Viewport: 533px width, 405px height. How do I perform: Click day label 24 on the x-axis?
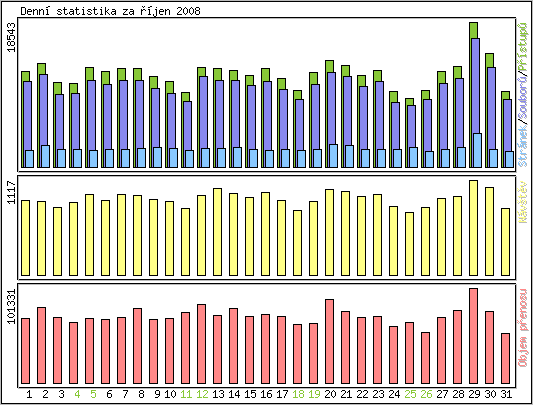pyautogui.click(x=394, y=394)
